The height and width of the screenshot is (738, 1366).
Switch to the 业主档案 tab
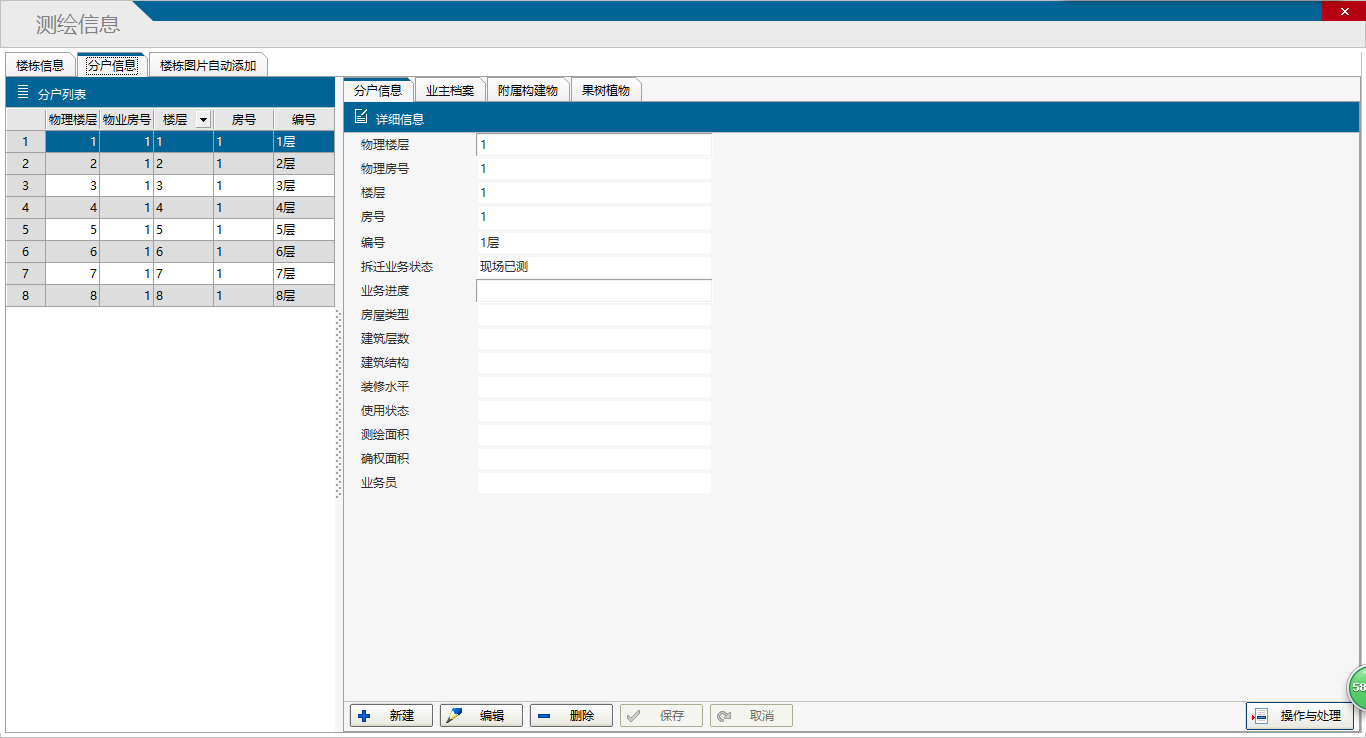click(x=450, y=90)
